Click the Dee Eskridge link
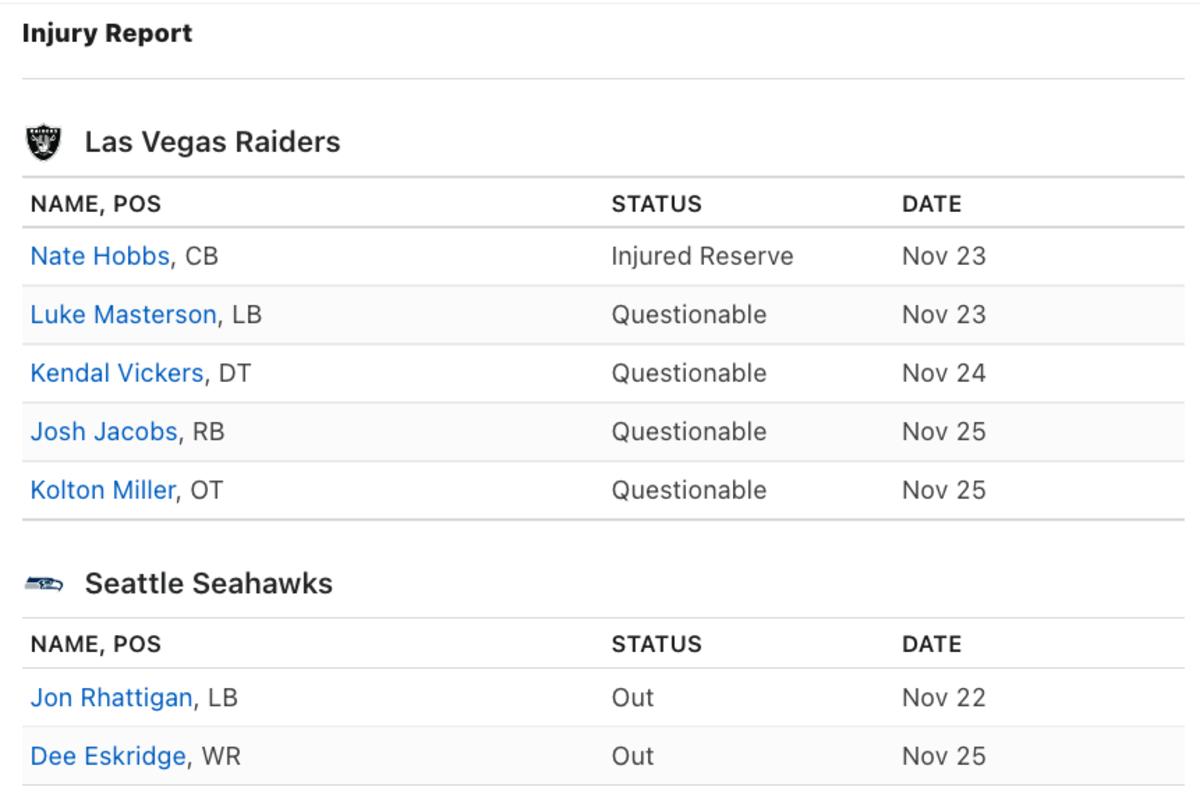The width and height of the screenshot is (1200, 801). (x=108, y=756)
